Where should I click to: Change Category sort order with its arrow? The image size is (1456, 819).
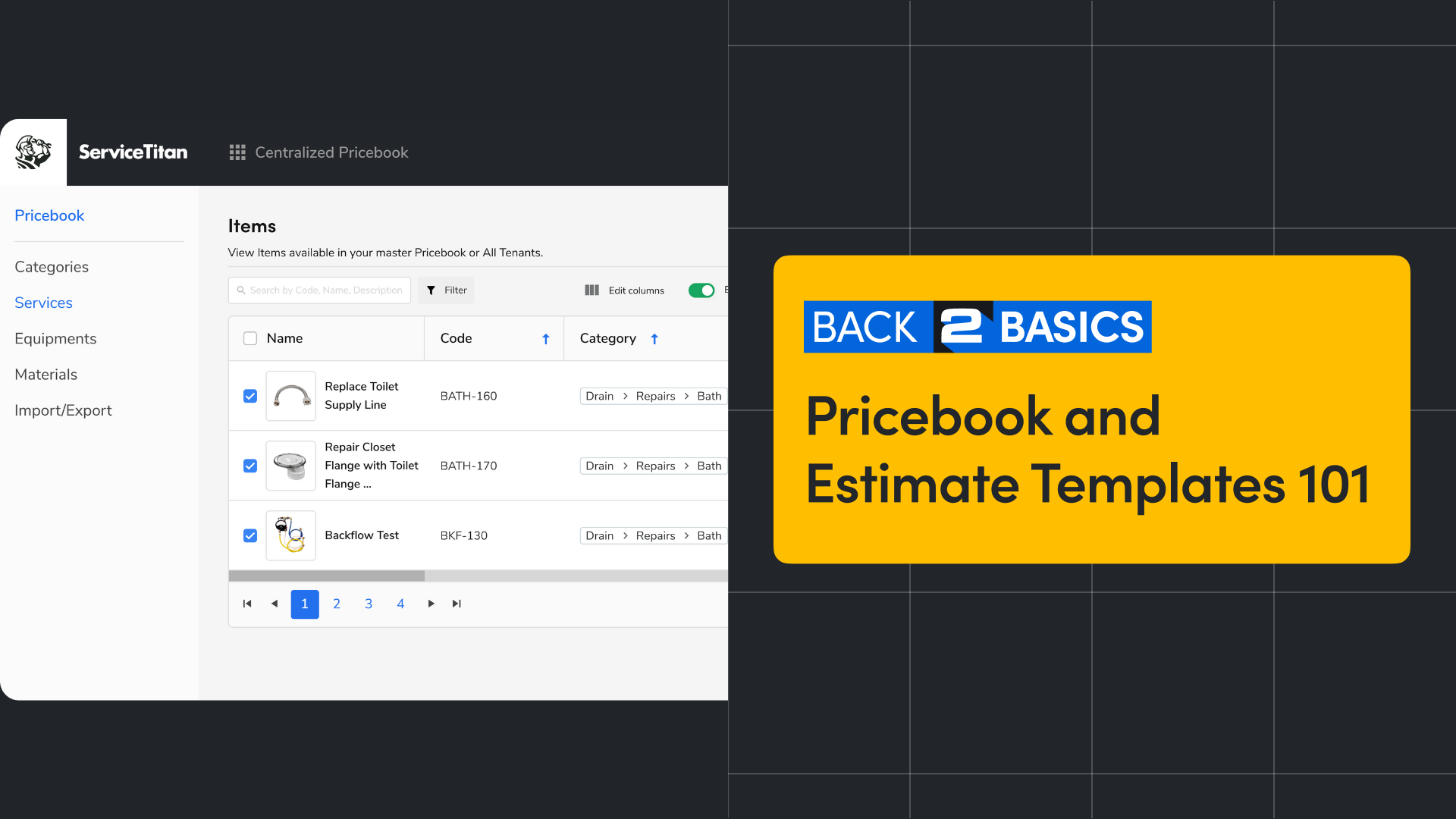[x=654, y=339]
